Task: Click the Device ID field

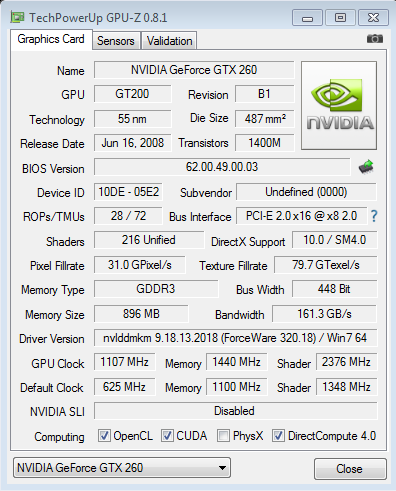Action: coord(128,192)
